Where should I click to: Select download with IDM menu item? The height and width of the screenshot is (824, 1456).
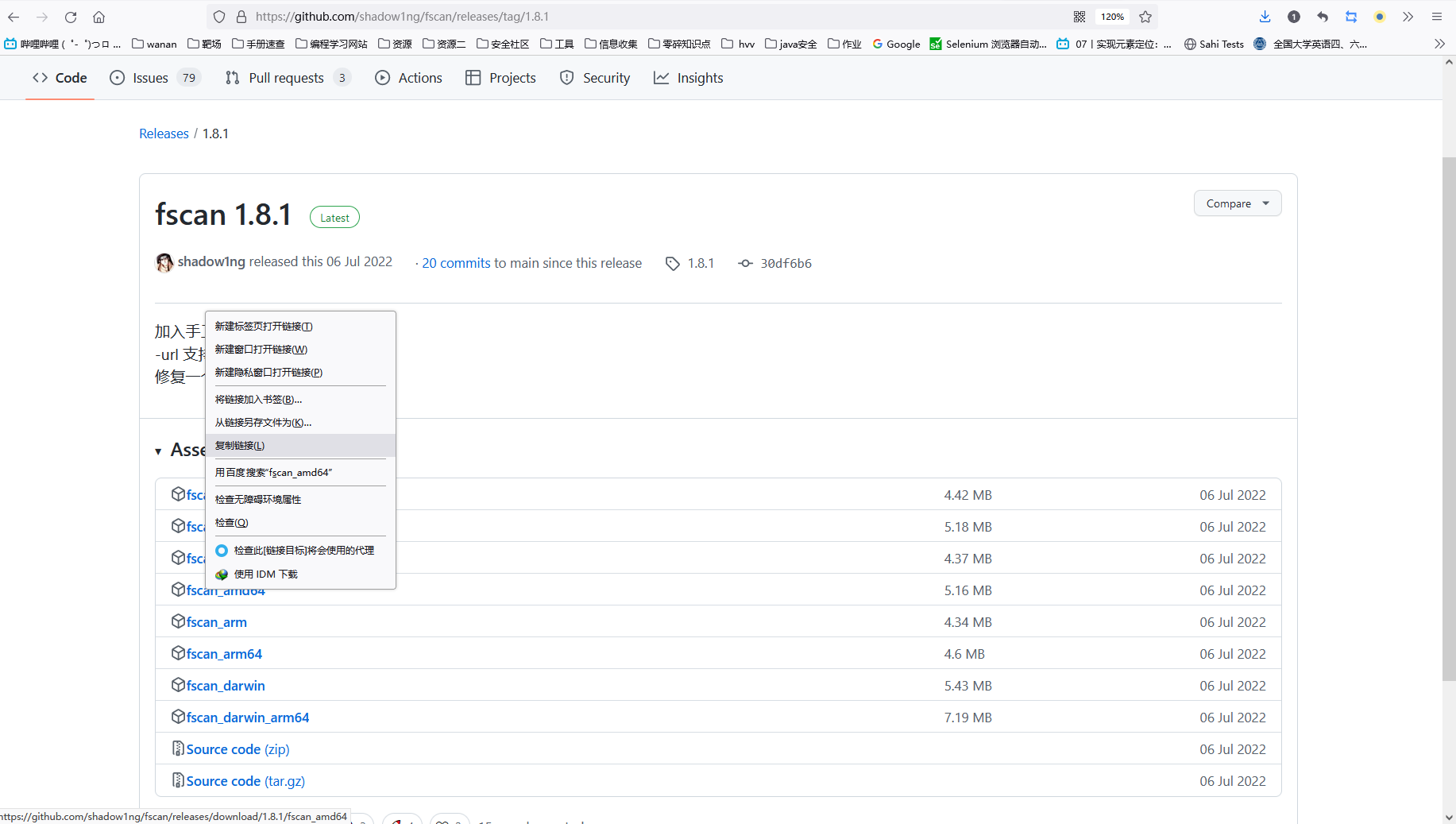pos(300,574)
